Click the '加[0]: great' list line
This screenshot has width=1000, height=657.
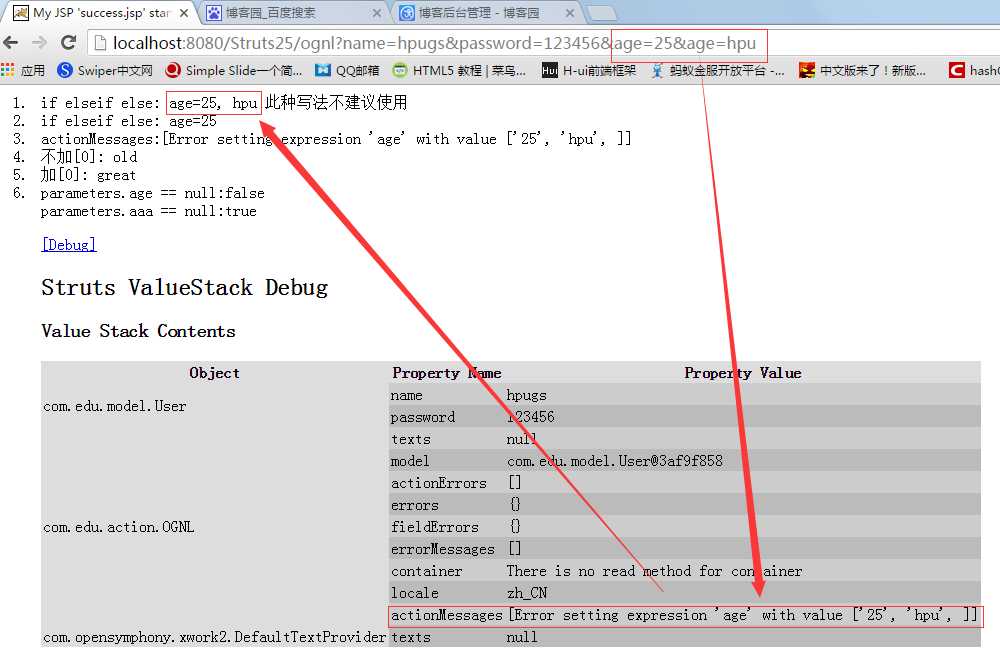[x=88, y=175]
